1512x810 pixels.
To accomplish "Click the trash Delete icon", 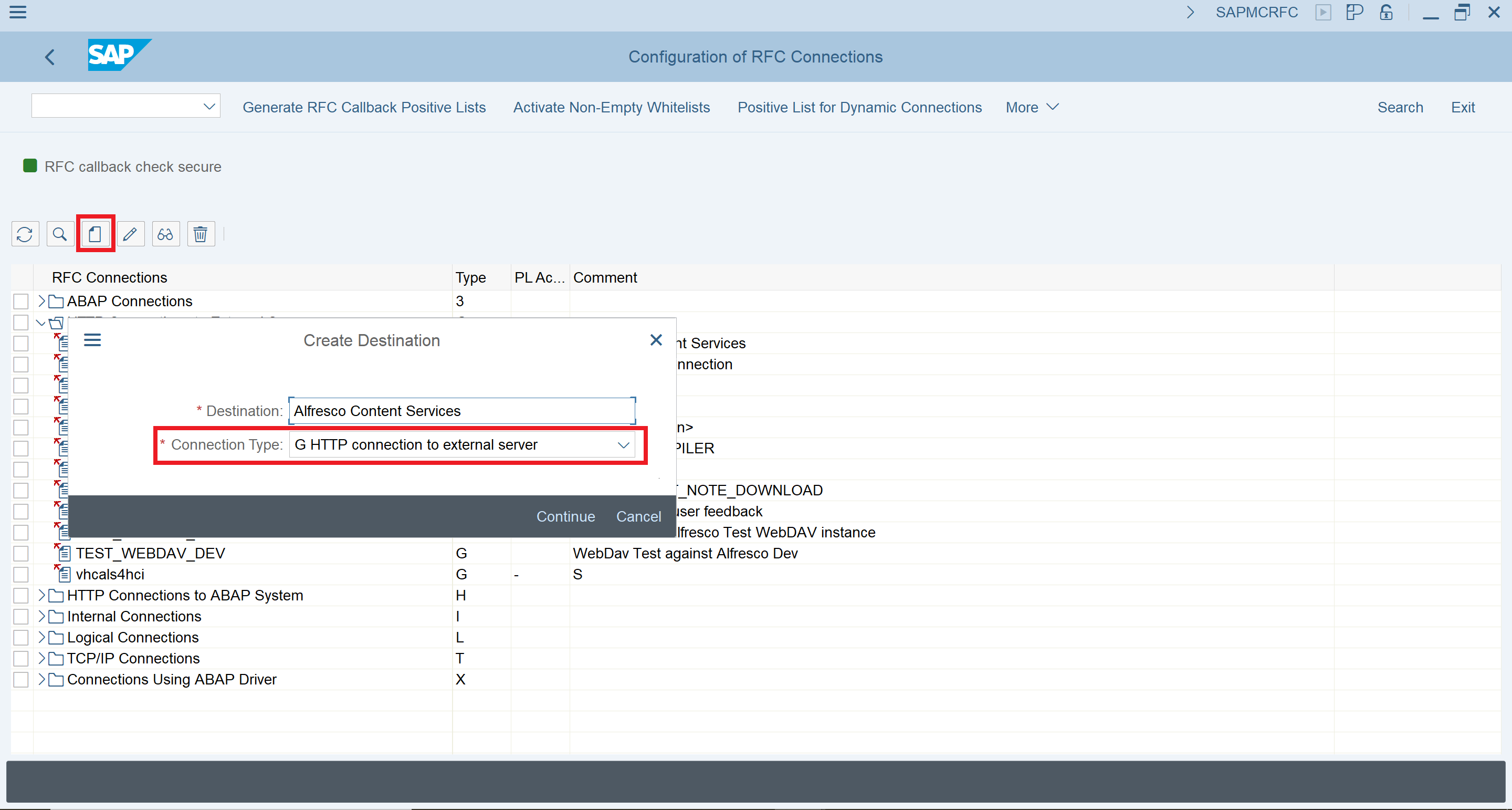I will 201,234.
